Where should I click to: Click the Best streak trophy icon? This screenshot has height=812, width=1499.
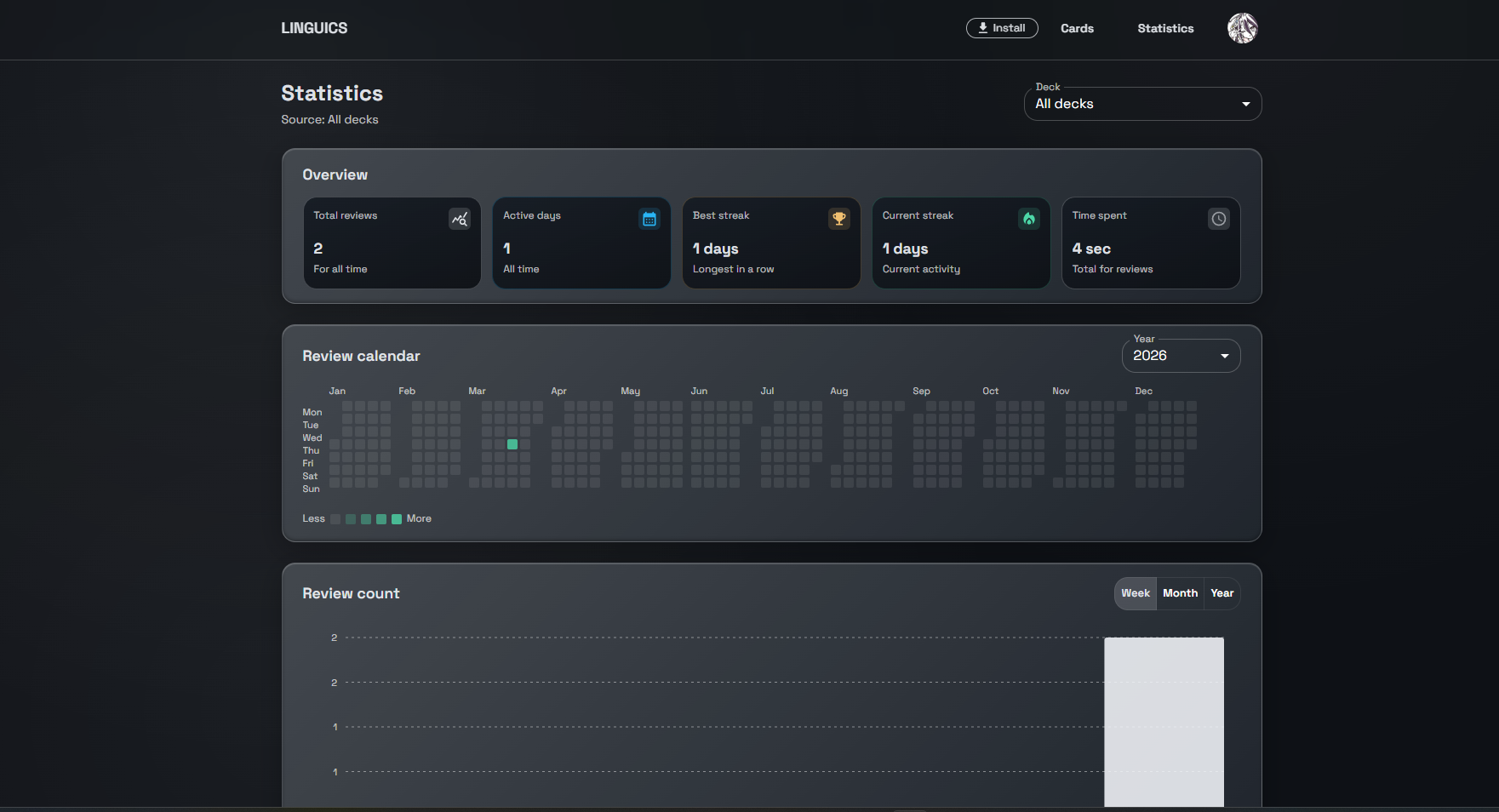point(839,219)
